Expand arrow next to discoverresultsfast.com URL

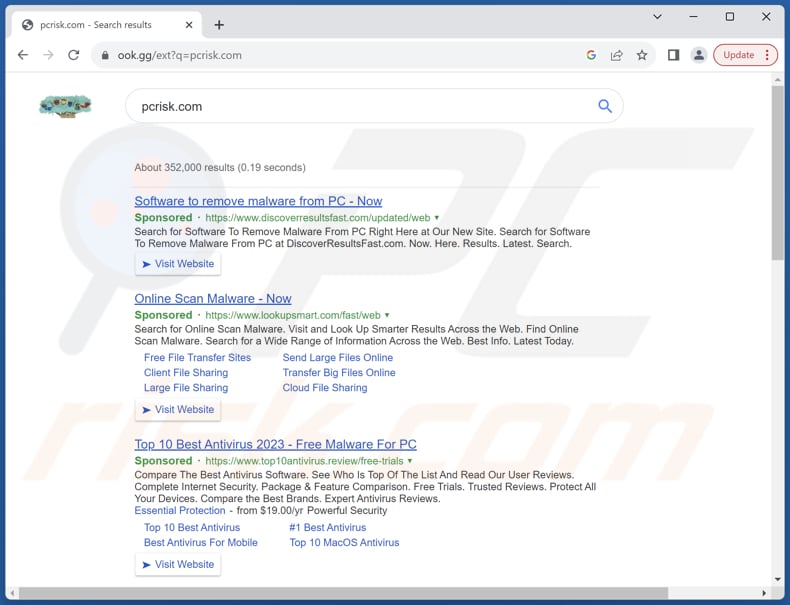coord(437,218)
